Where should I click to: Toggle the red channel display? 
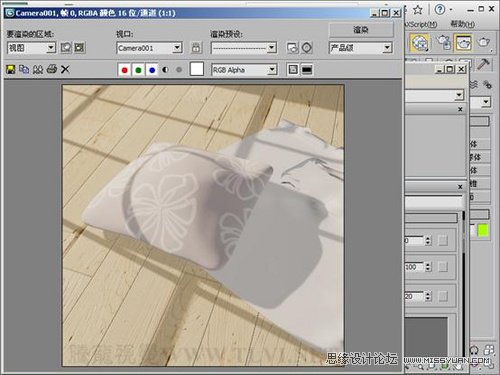tap(125, 70)
